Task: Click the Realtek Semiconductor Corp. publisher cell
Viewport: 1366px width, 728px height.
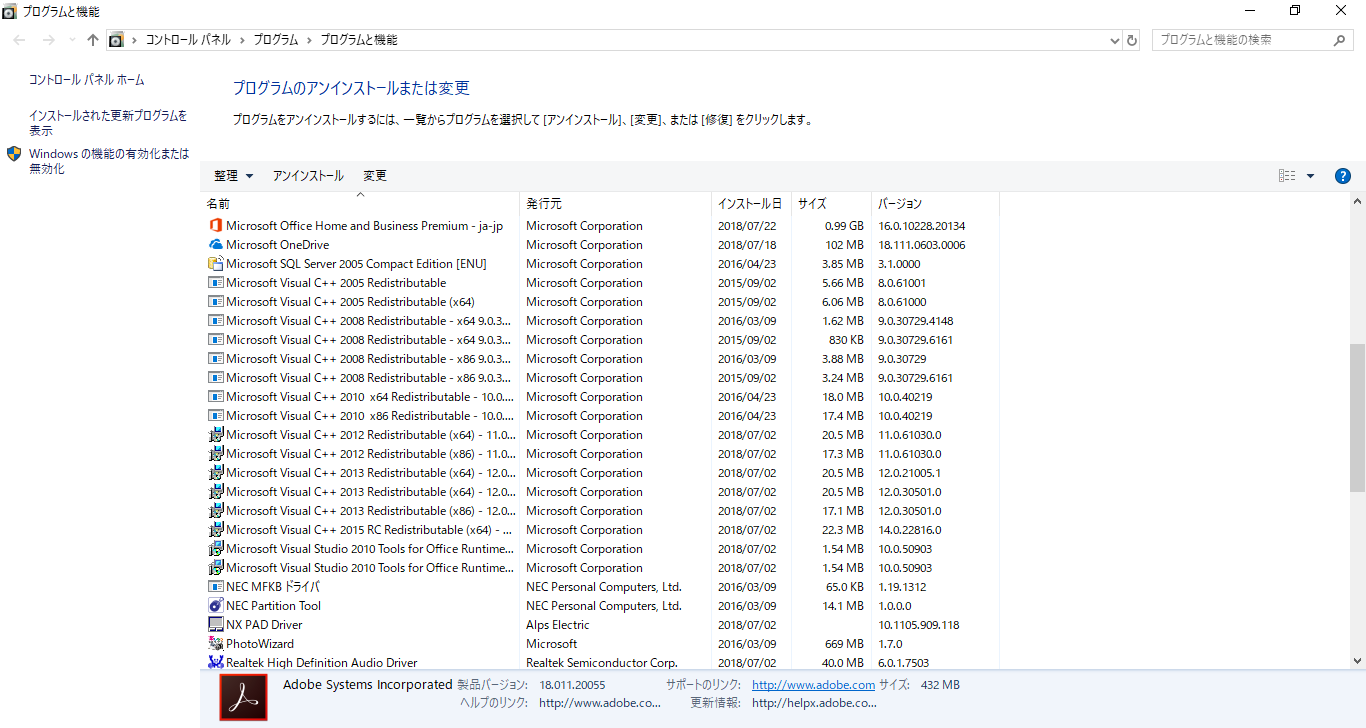Action: click(x=602, y=663)
